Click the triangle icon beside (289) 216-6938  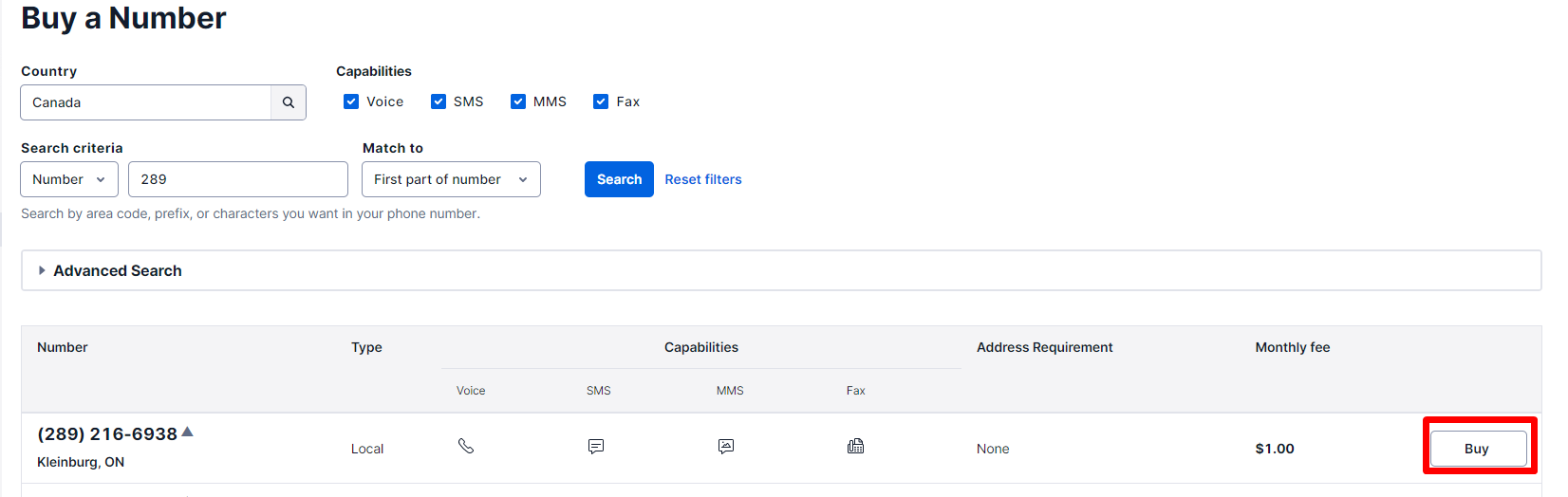click(x=188, y=432)
